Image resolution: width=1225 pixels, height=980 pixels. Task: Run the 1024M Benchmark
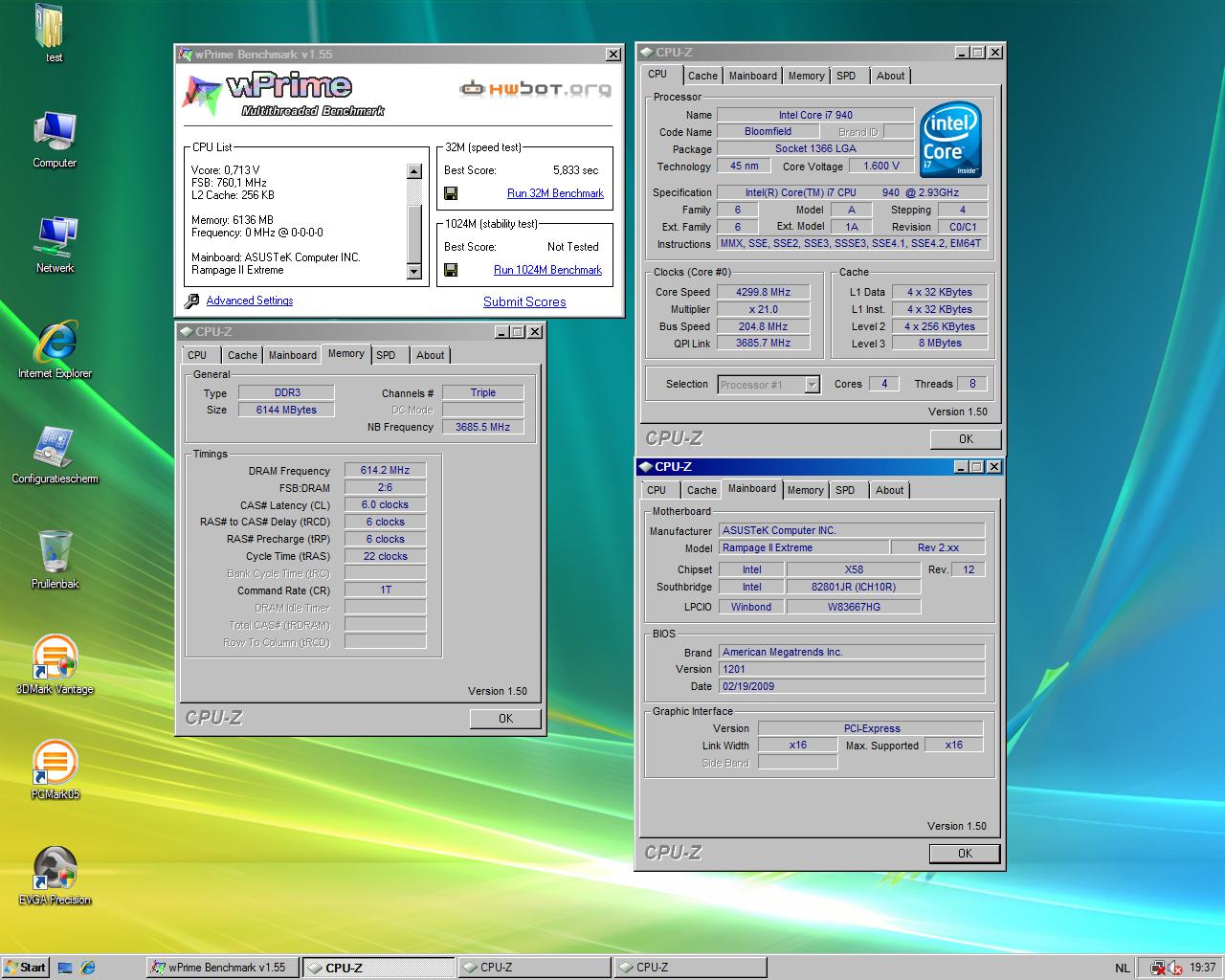point(547,270)
